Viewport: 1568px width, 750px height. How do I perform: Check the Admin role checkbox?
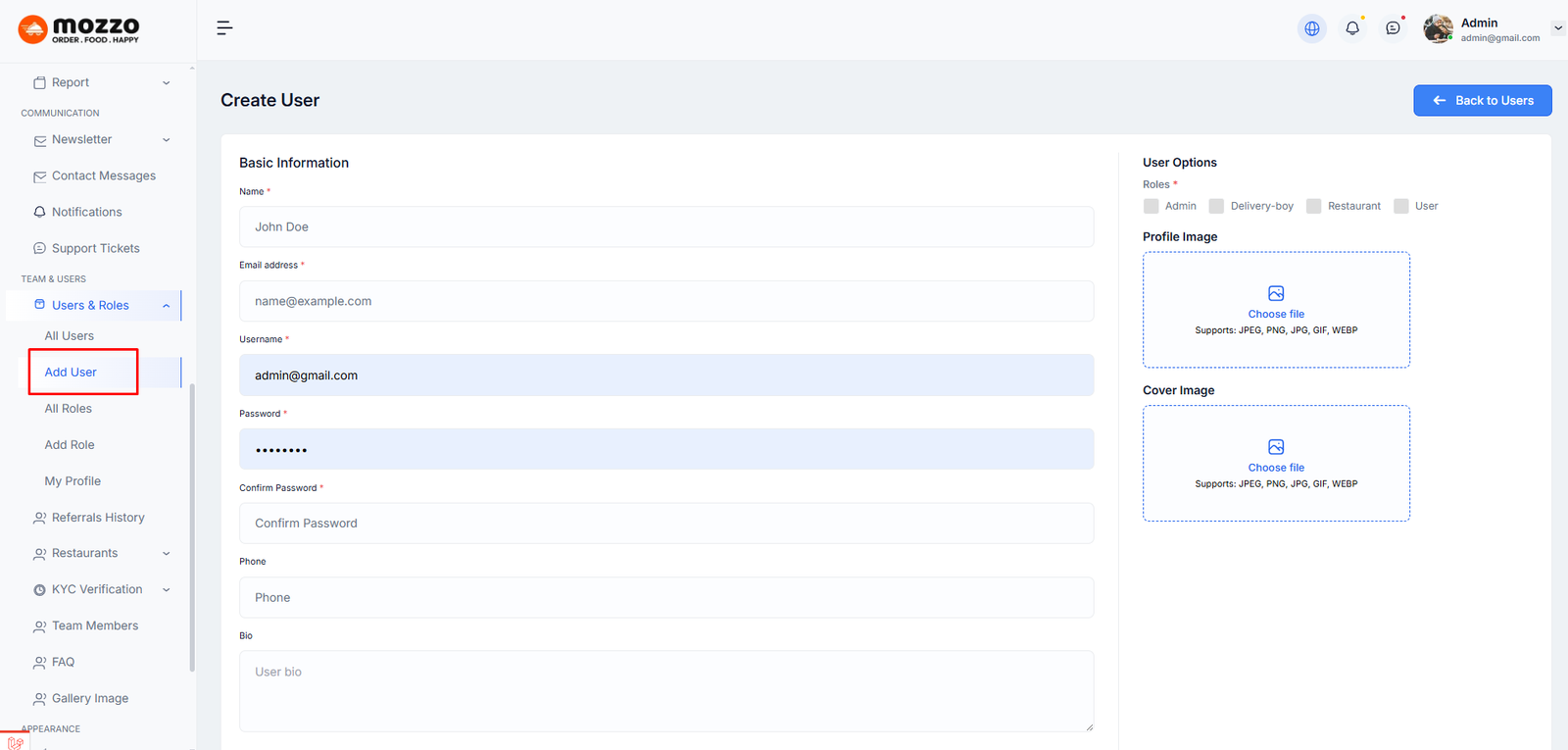1151,206
